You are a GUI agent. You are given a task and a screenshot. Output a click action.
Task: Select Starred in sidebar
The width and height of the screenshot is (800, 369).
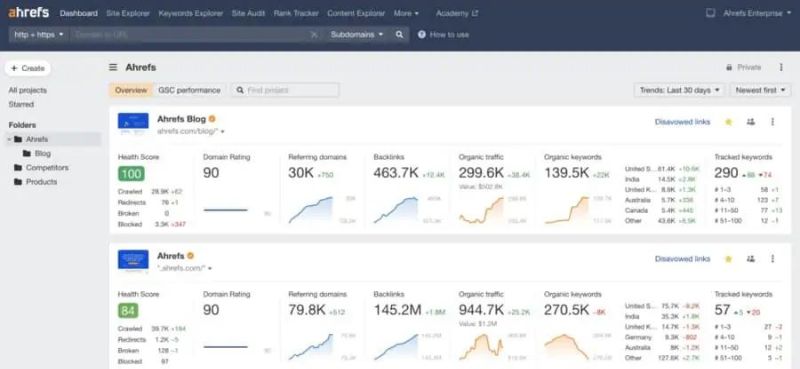pos(21,104)
